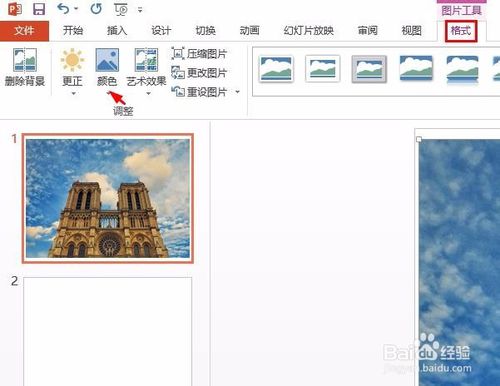
Task: Apply the second picture style with white frame
Action: [x=323, y=69]
